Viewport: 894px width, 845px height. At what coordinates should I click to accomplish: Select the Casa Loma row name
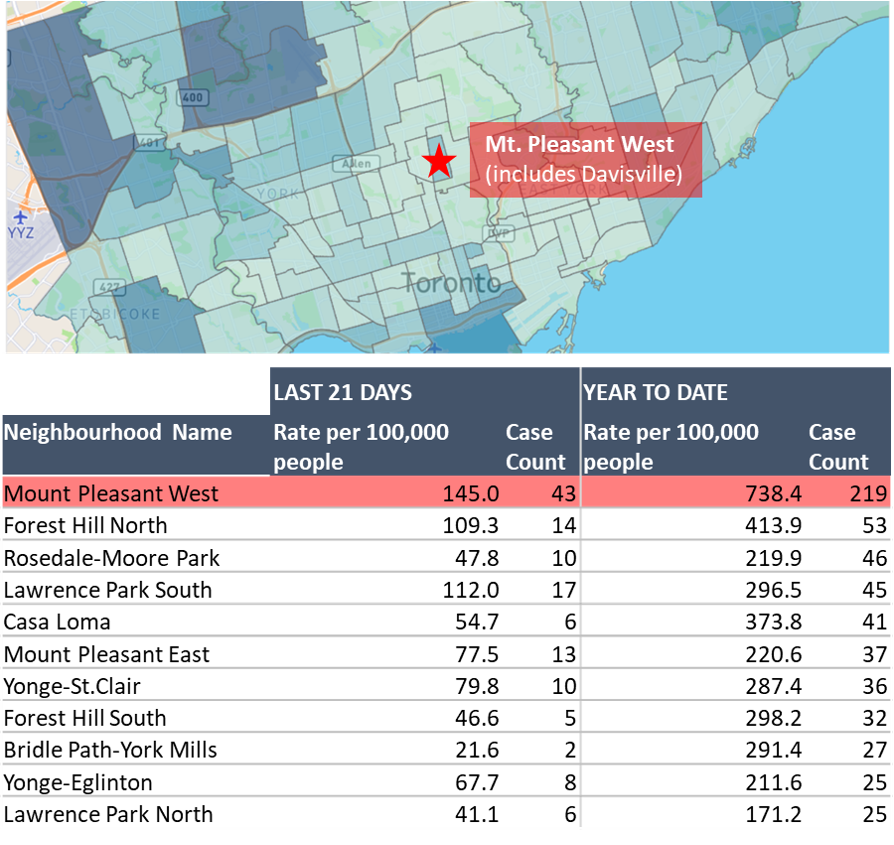[x=57, y=622]
